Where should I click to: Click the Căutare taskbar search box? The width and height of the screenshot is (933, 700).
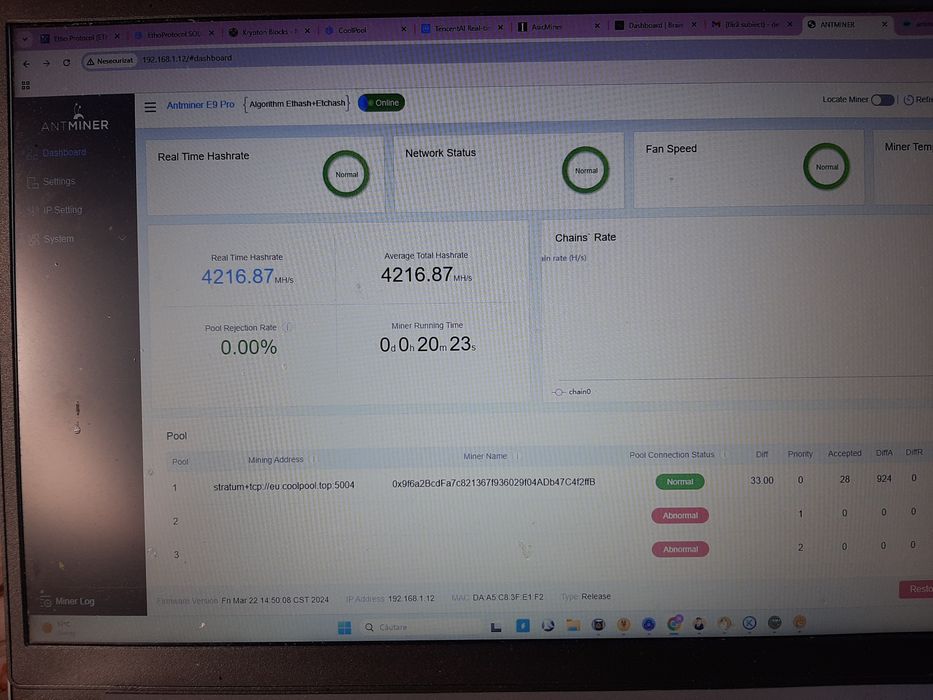click(x=421, y=627)
